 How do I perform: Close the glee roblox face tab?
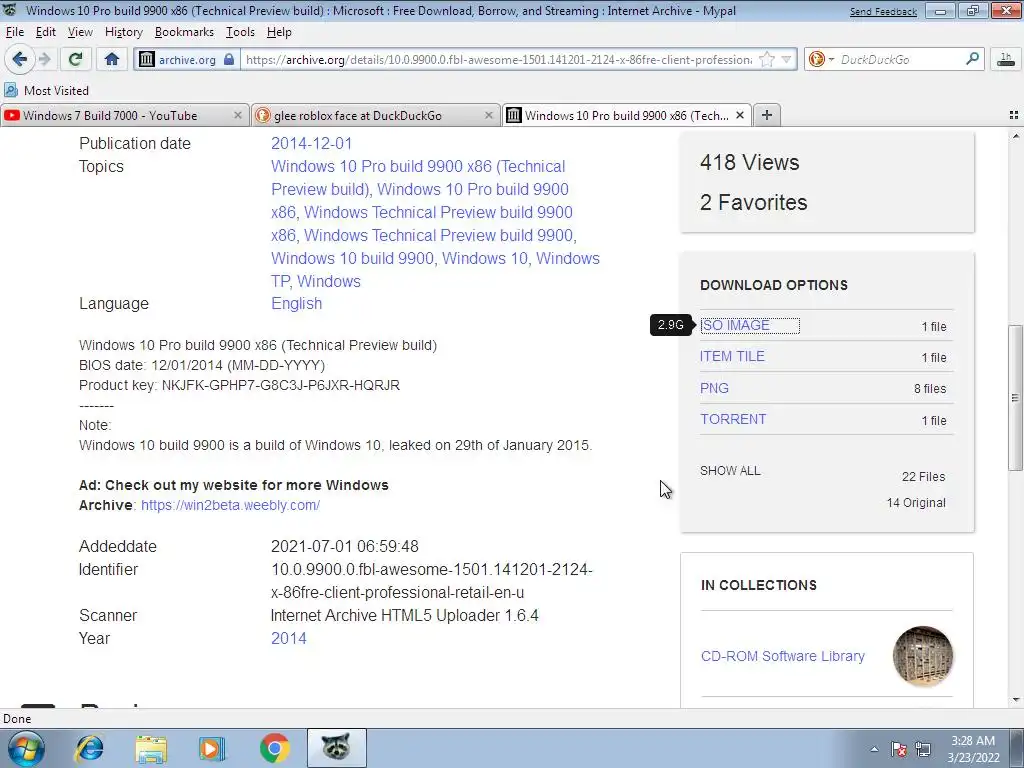tap(488, 115)
